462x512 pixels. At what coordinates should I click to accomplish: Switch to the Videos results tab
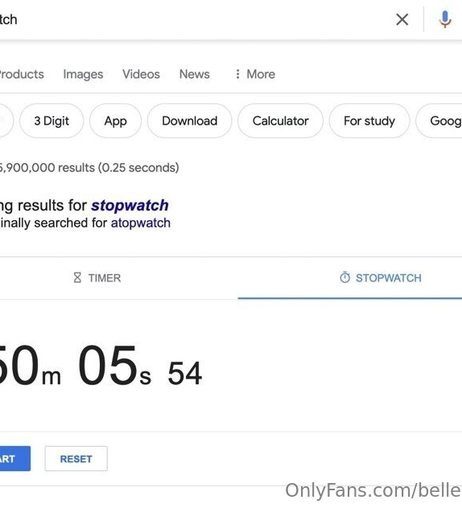(x=141, y=74)
